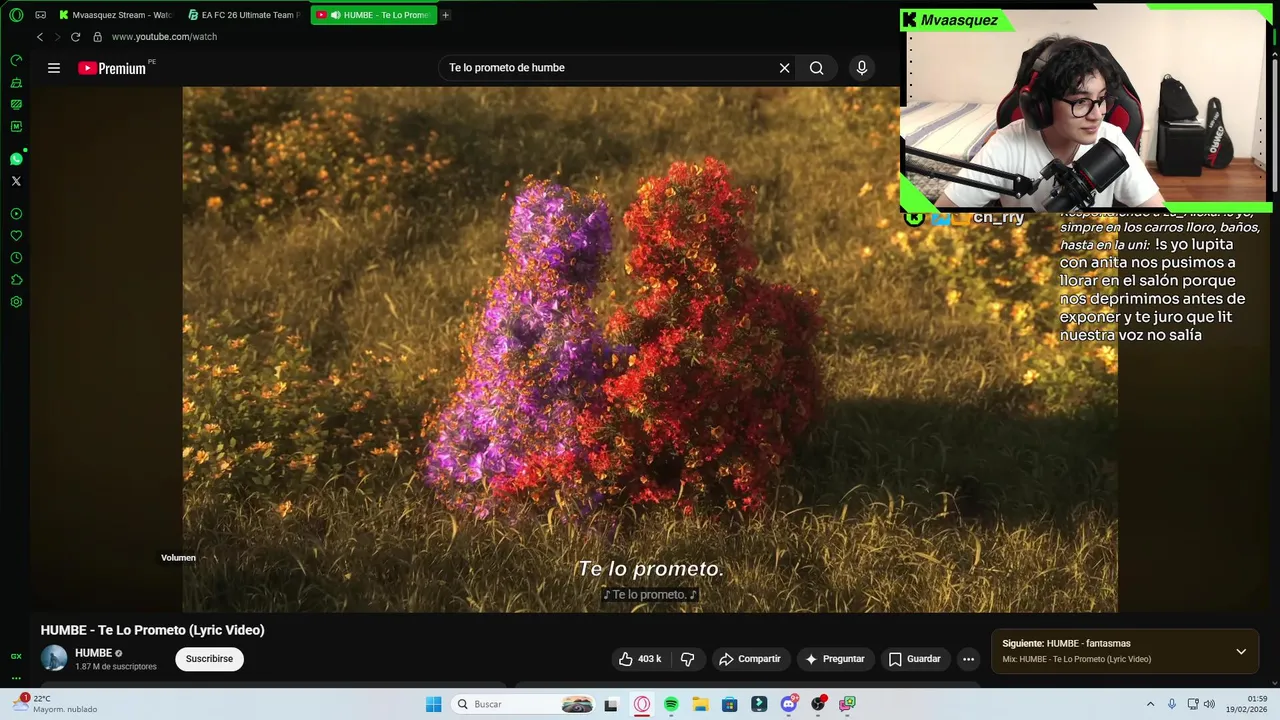Click on the lyric video player
Viewport: 1280px width, 720px height.
point(650,349)
